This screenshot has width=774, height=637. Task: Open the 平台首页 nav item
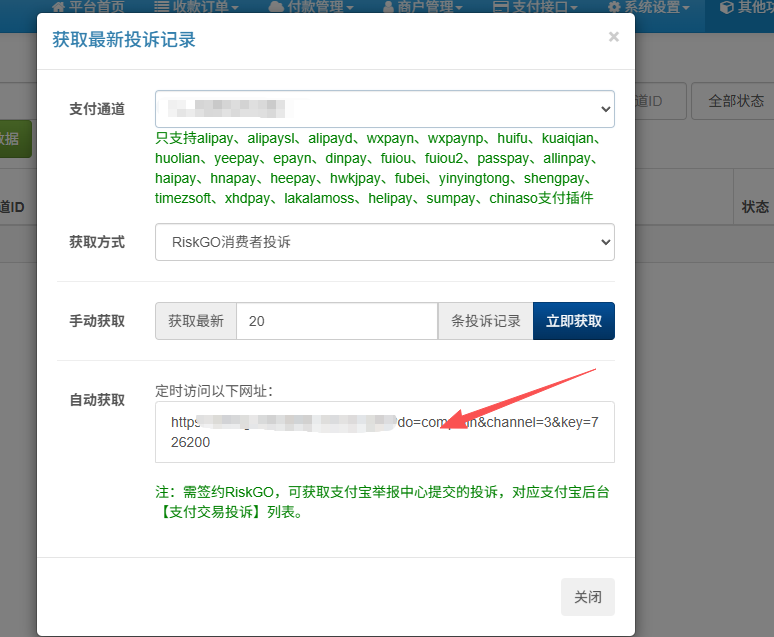[x=96, y=7]
